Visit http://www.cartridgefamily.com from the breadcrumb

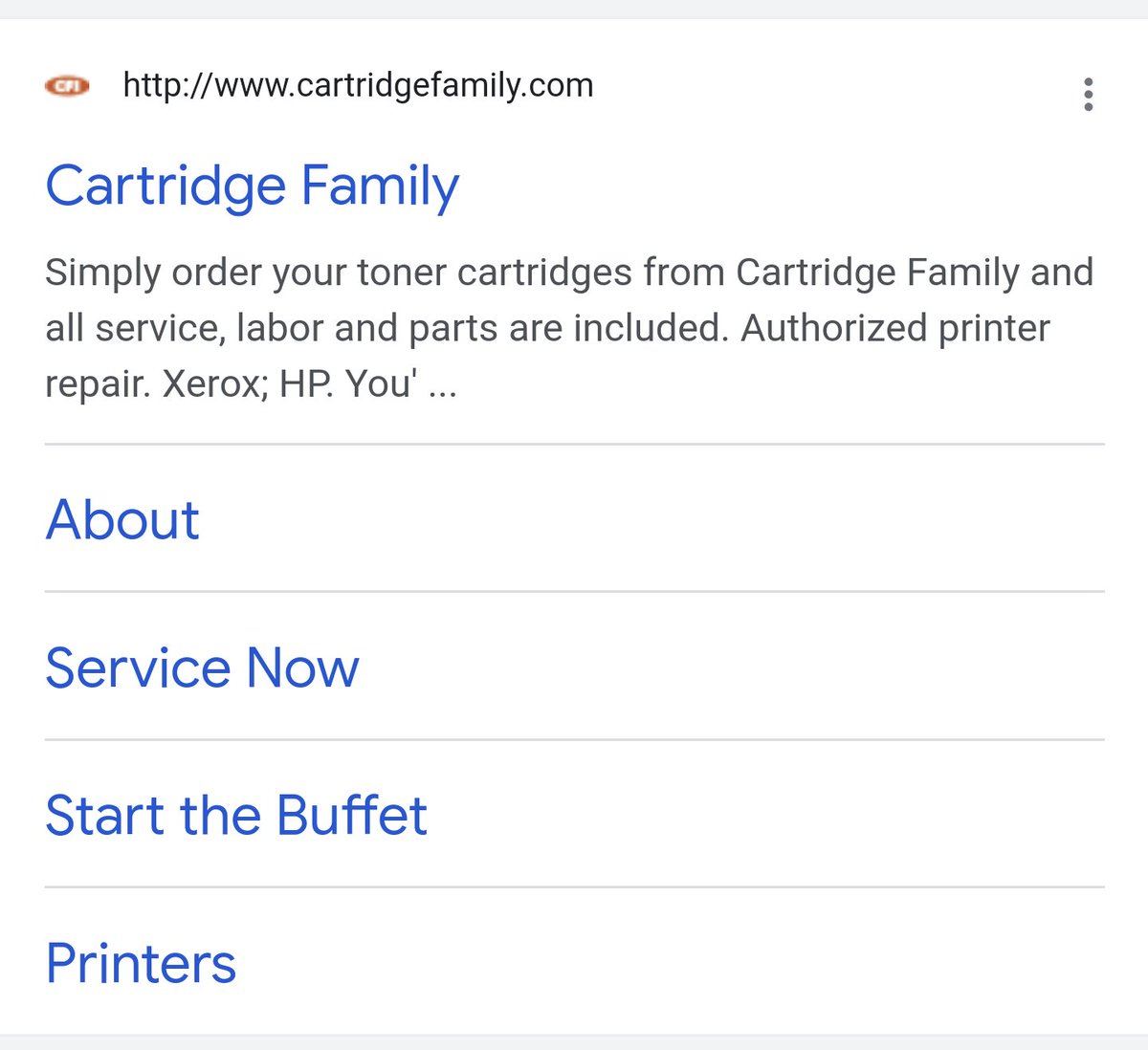[x=358, y=85]
